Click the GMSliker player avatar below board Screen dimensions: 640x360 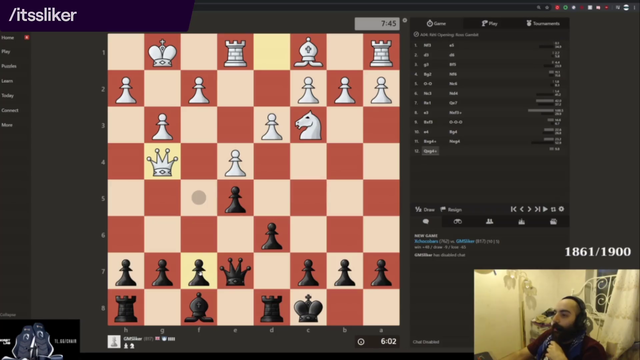click(114, 342)
